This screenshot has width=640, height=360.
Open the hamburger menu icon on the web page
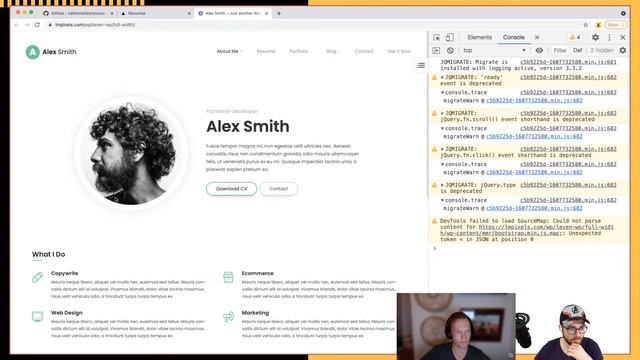tap(421, 65)
